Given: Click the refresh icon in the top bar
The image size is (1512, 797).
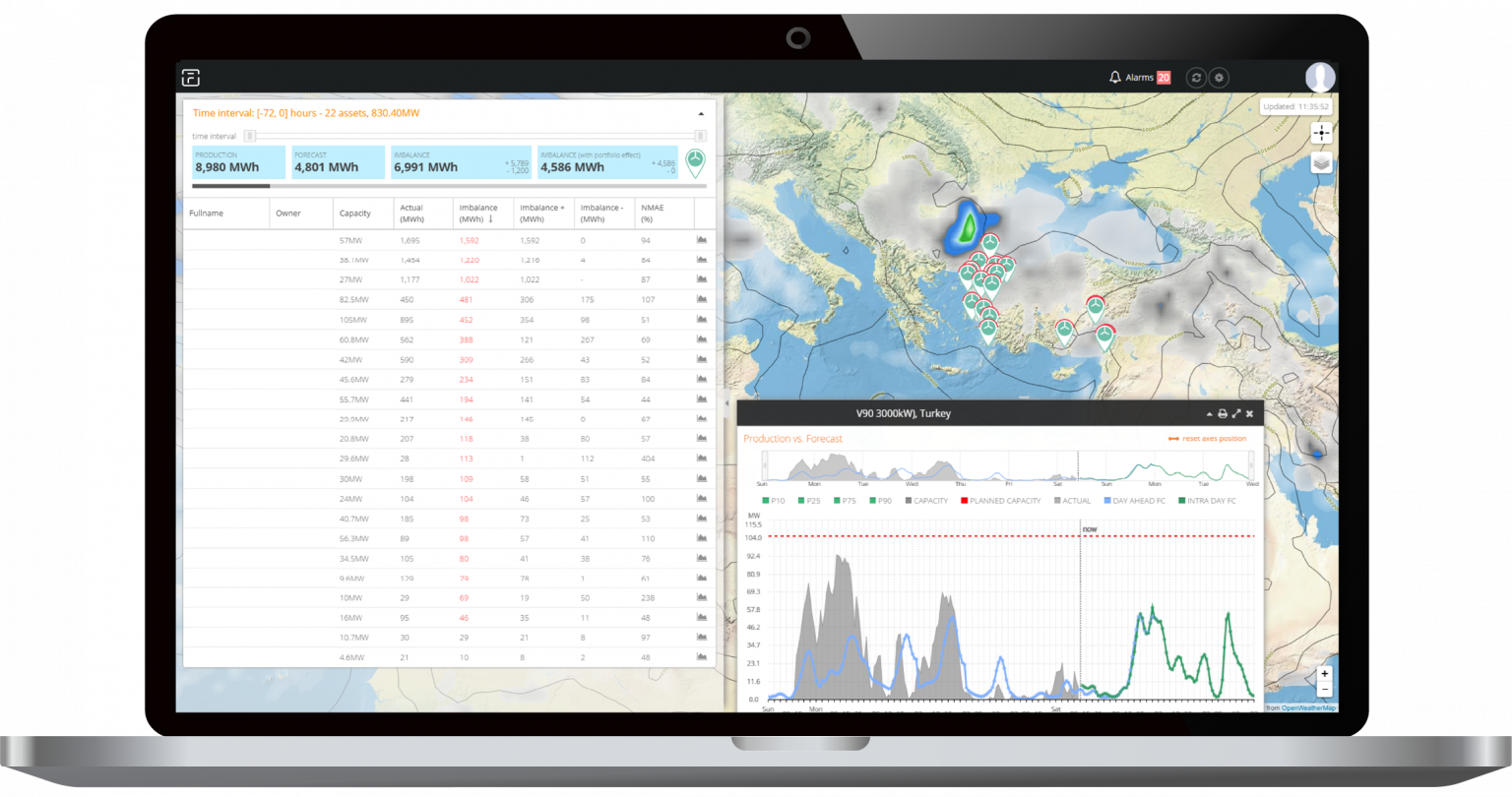Looking at the screenshot, I should (x=1195, y=77).
